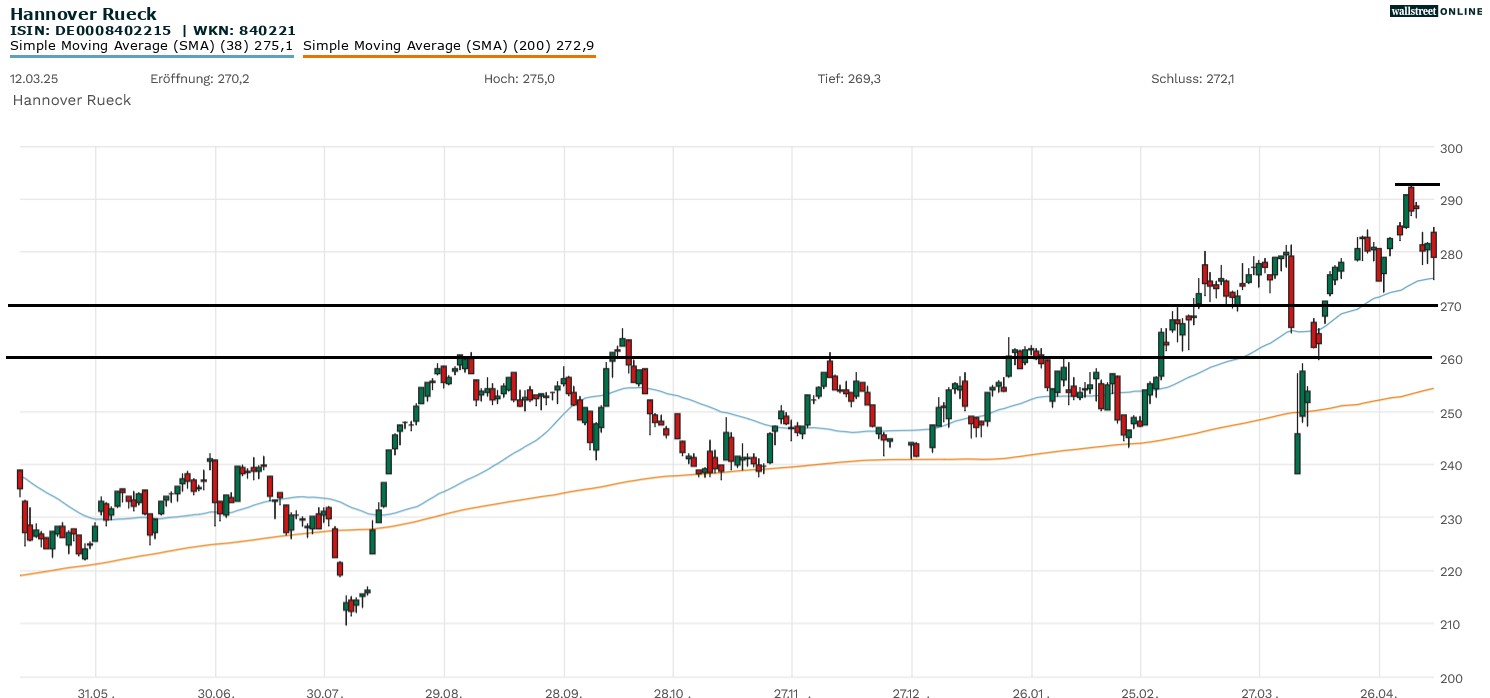Click the blue SMA 38 legend line
This screenshot has width=1490, height=698.
pos(151,56)
